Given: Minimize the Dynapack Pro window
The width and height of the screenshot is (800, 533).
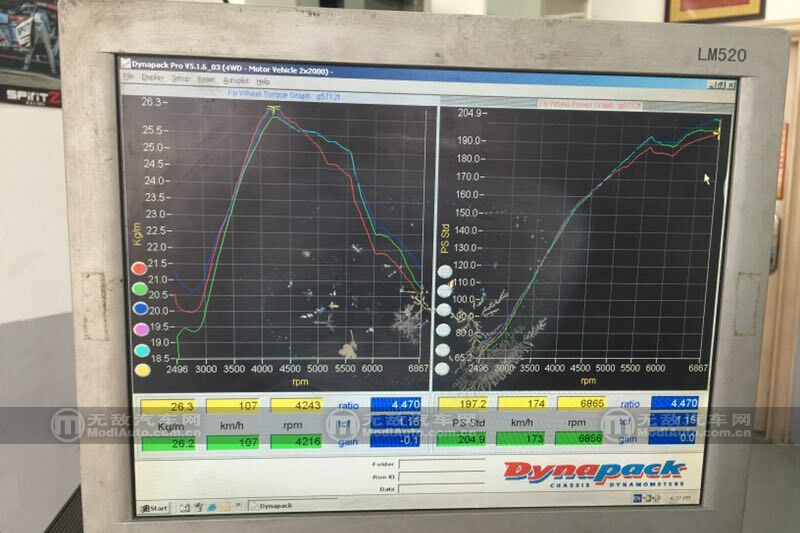Looking at the screenshot, I should [712, 85].
